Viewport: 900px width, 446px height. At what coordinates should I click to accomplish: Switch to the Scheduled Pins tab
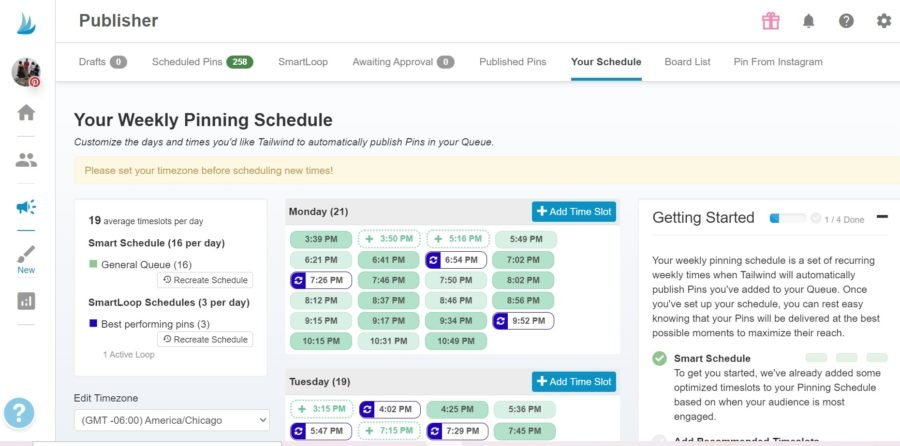point(201,62)
